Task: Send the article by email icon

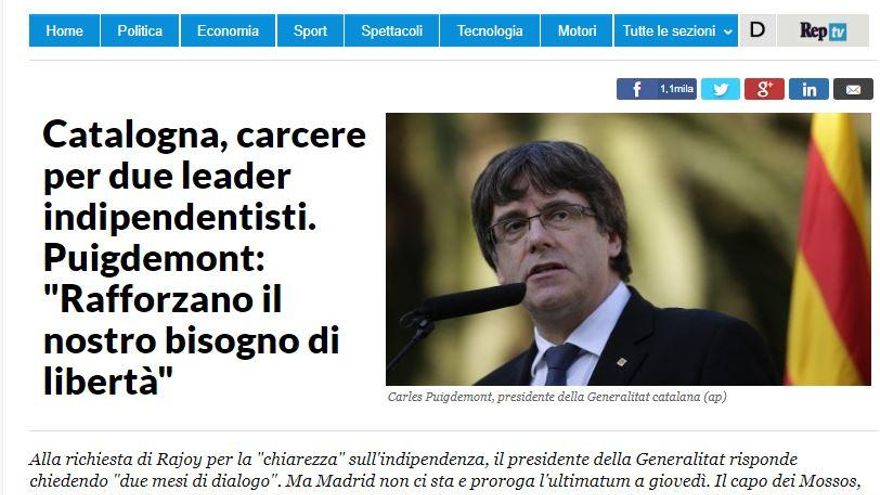Action: [852, 89]
